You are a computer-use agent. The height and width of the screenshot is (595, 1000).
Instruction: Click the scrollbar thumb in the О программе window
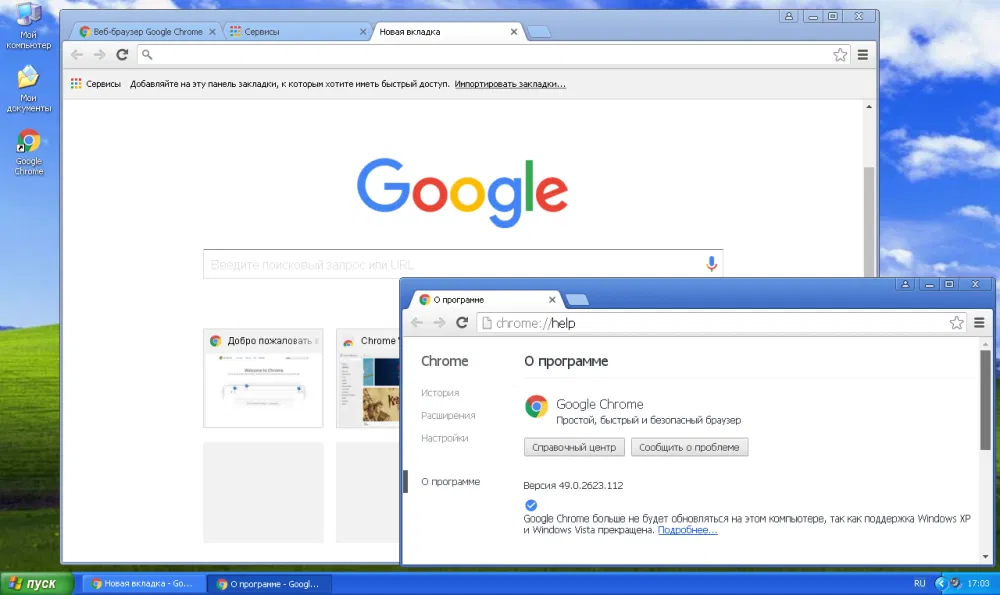(x=985, y=400)
